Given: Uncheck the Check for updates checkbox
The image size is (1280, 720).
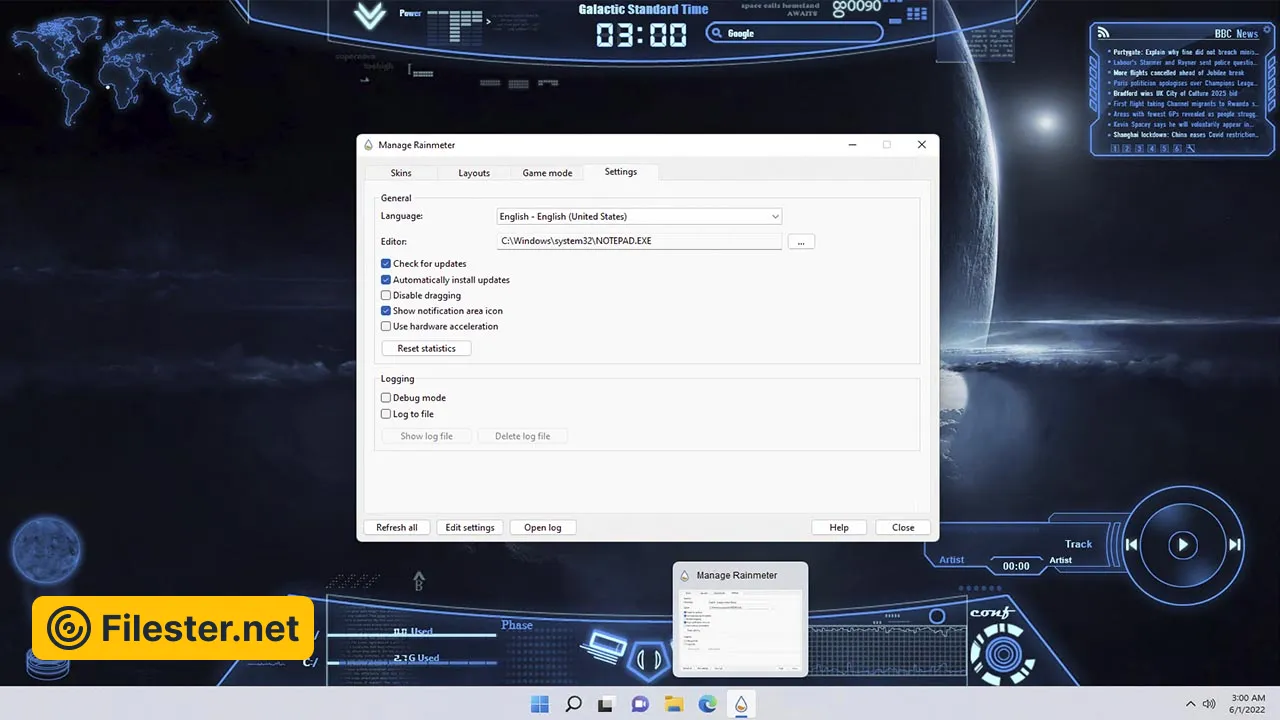Looking at the screenshot, I should tap(386, 264).
